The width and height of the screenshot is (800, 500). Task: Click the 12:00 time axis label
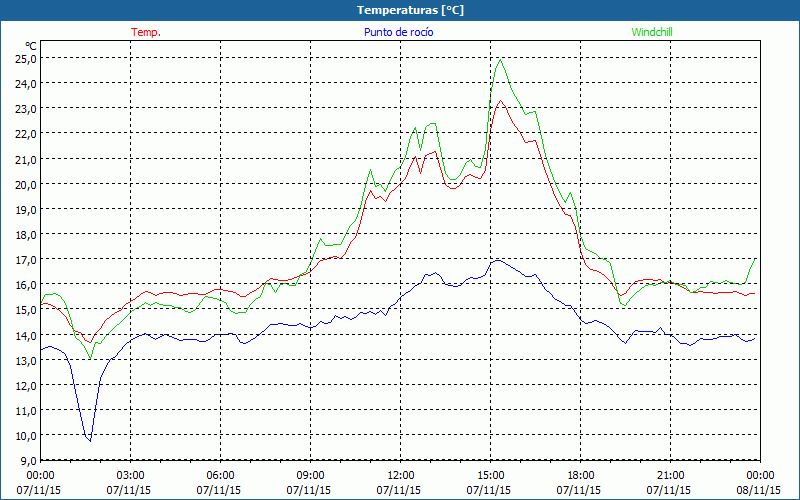pos(401,476)
